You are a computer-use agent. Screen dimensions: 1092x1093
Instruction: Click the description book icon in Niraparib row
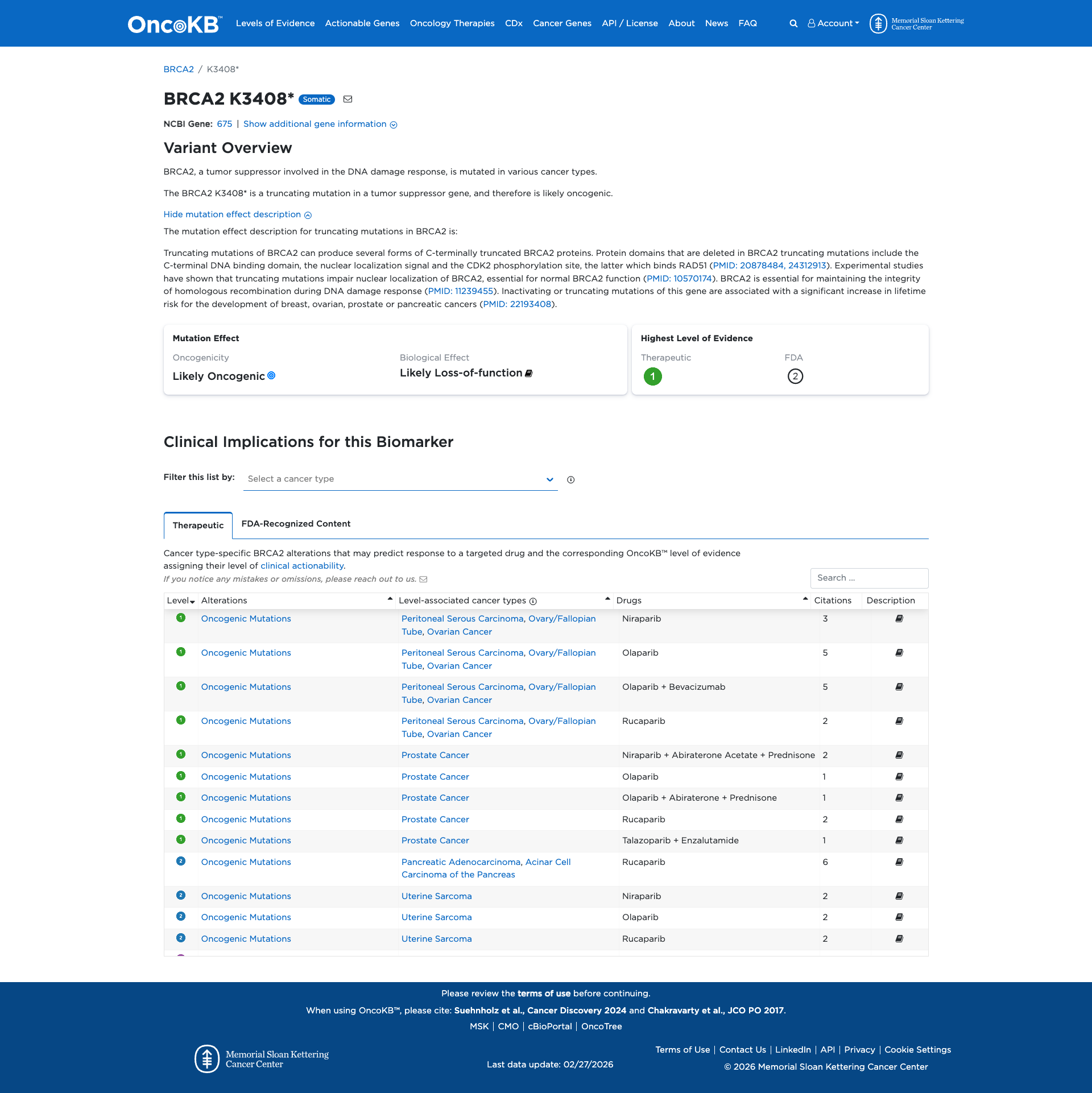tap(899, 619)
